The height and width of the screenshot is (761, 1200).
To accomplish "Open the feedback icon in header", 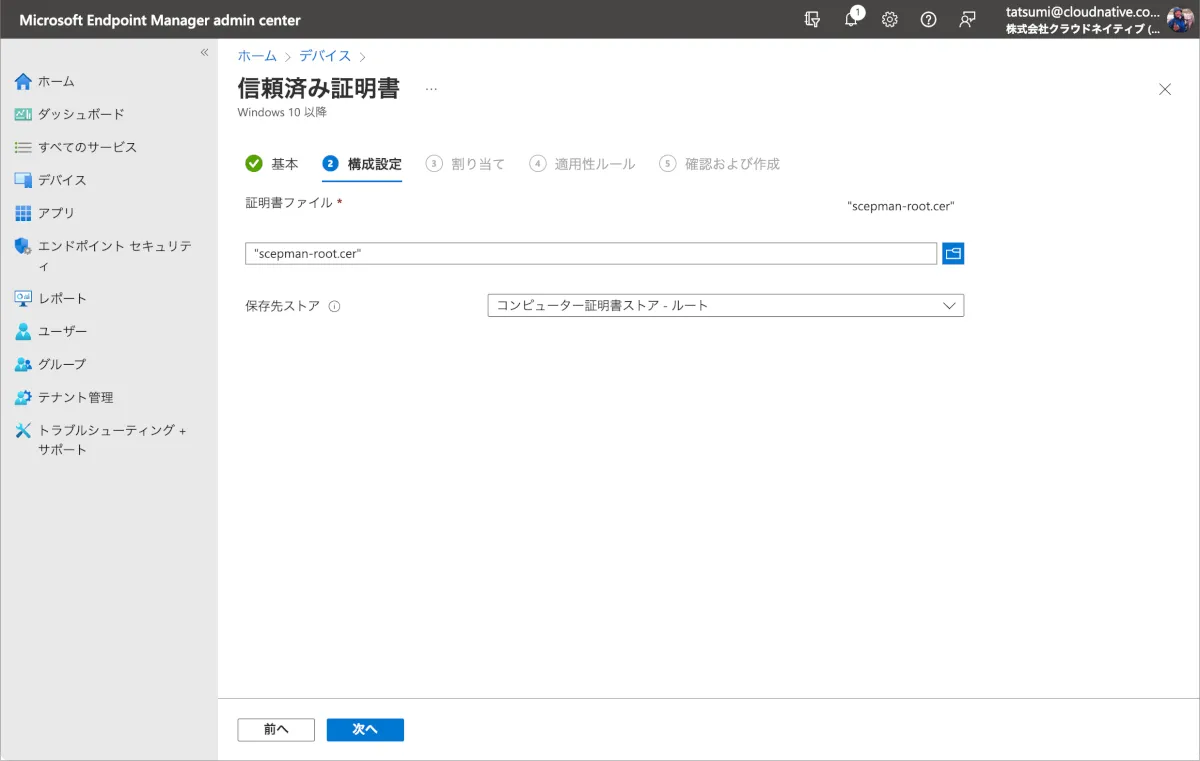I will coord(967,20).
